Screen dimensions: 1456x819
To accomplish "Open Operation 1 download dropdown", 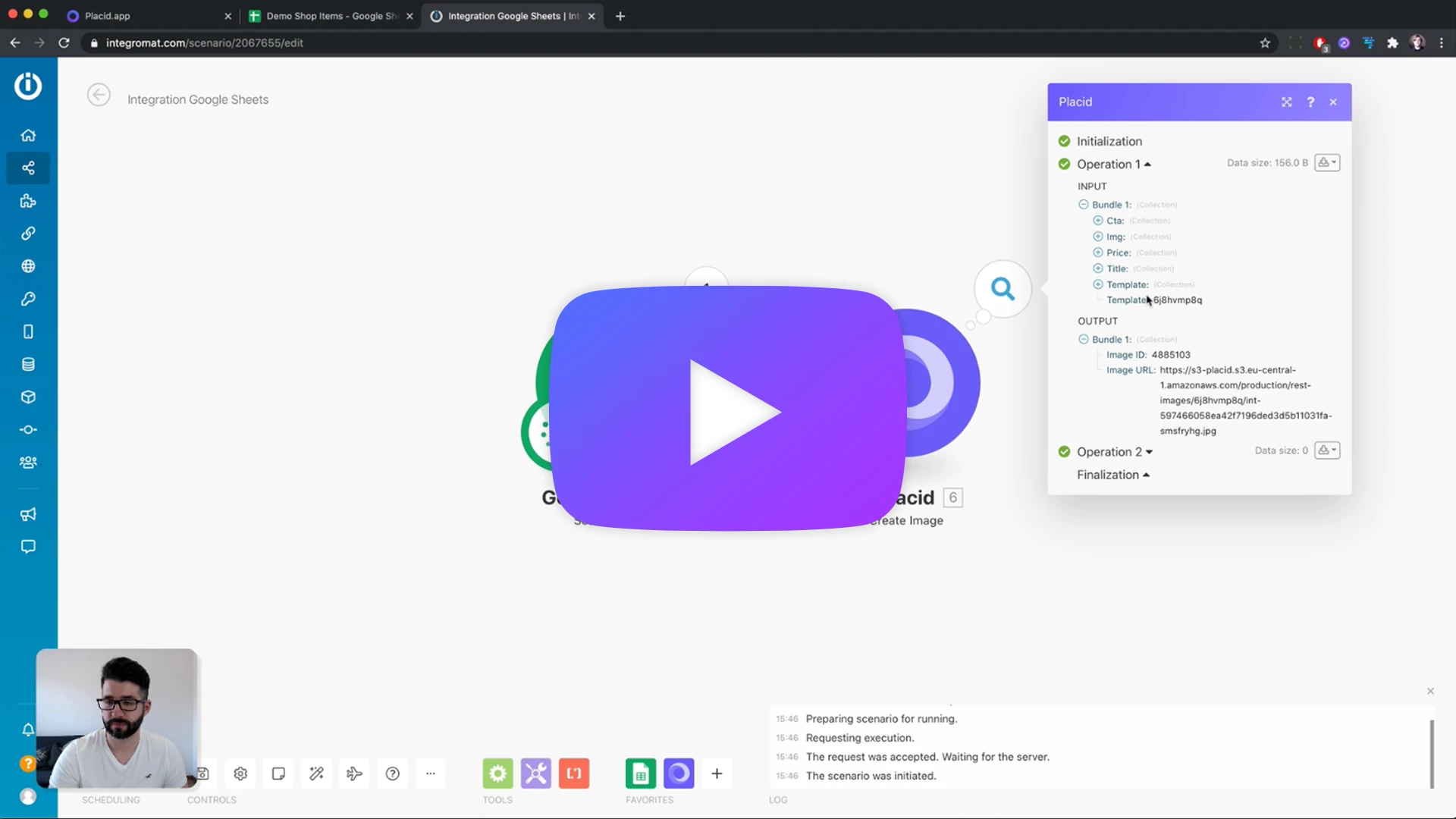I will tap(1327, 163).
